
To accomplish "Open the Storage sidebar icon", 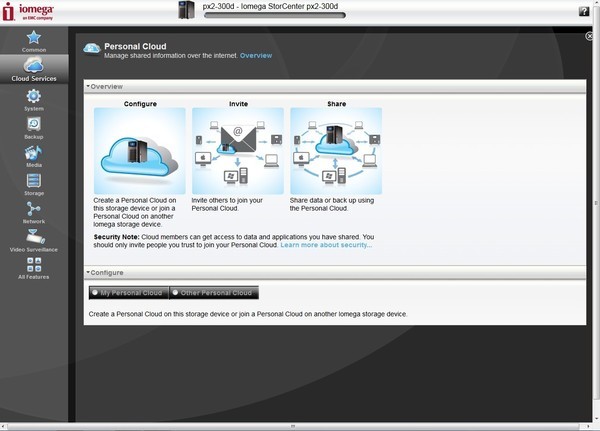I will pos(34,181).
